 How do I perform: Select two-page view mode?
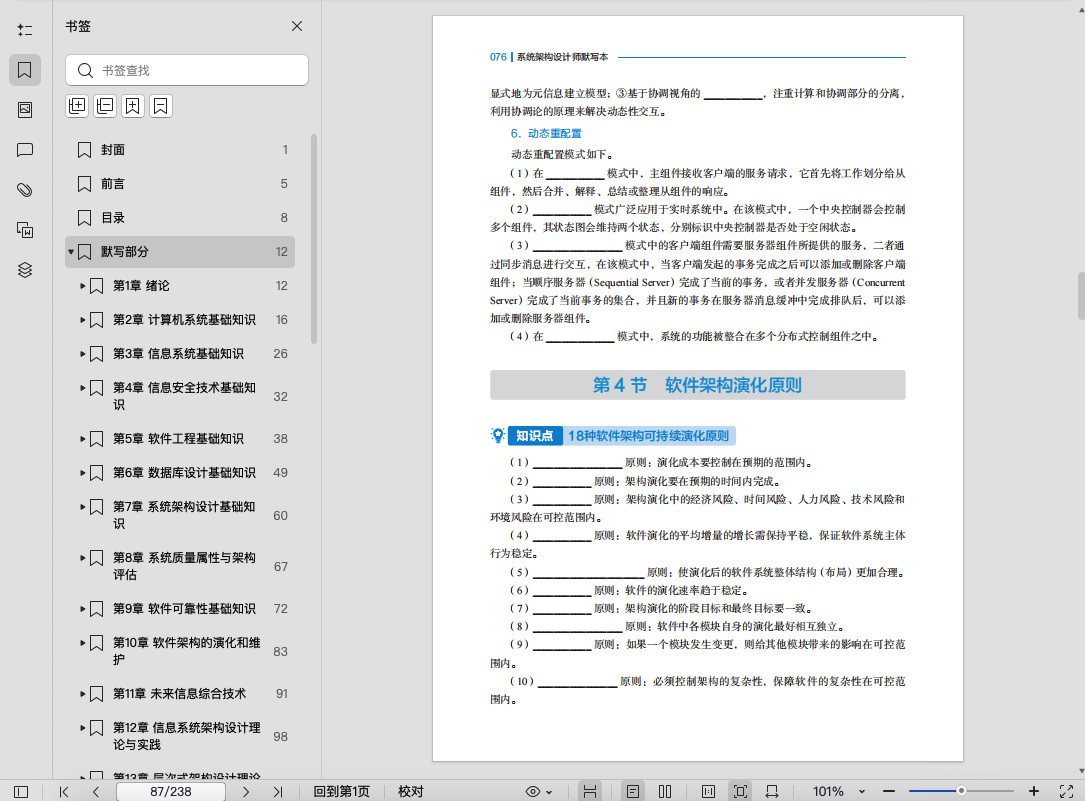tap(665, 791)
